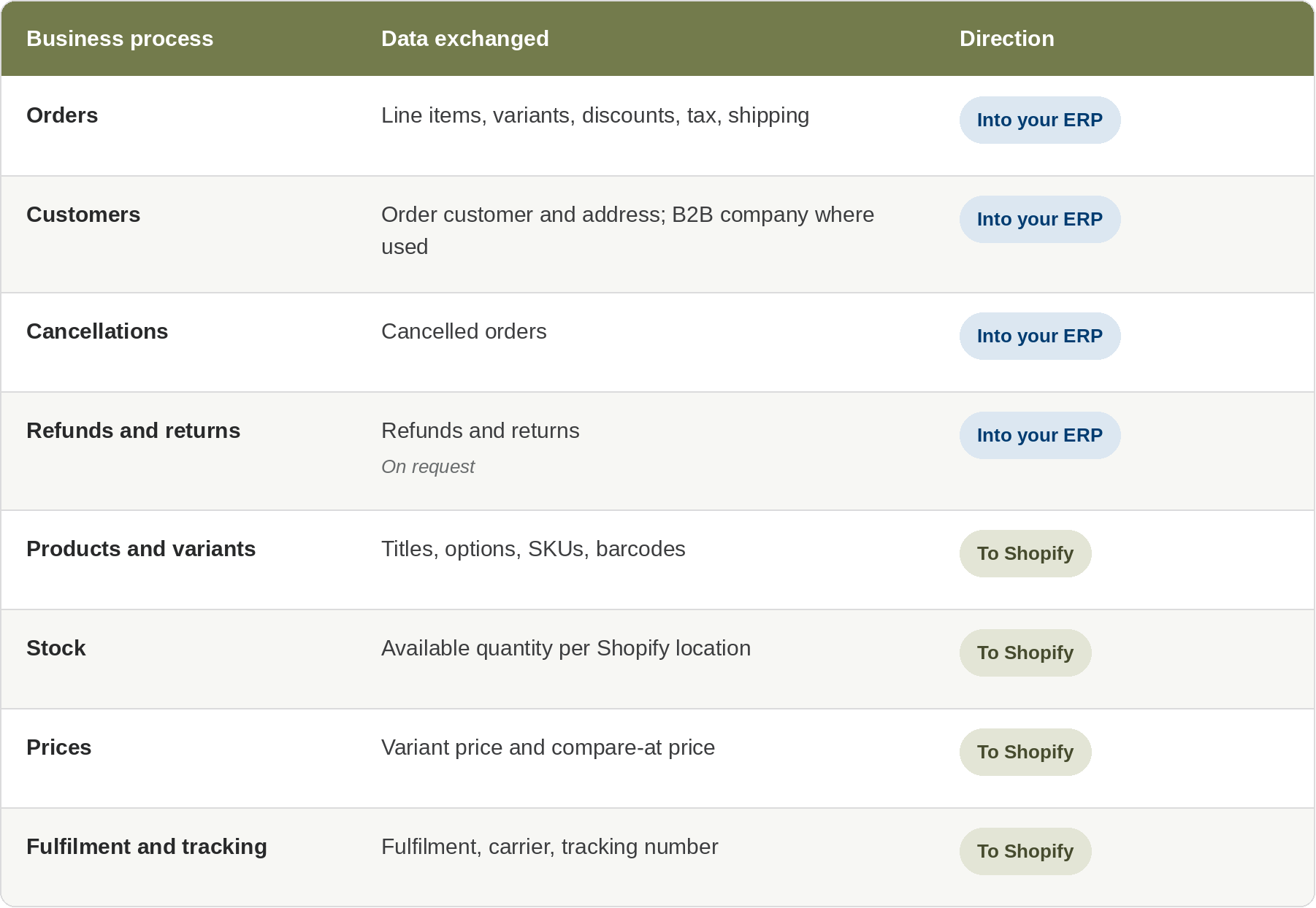Screen dimensions: 1316x908
Task: Click 'Into your ERP' badge in Cancellations row
Action: click(x=1040, y=336)
